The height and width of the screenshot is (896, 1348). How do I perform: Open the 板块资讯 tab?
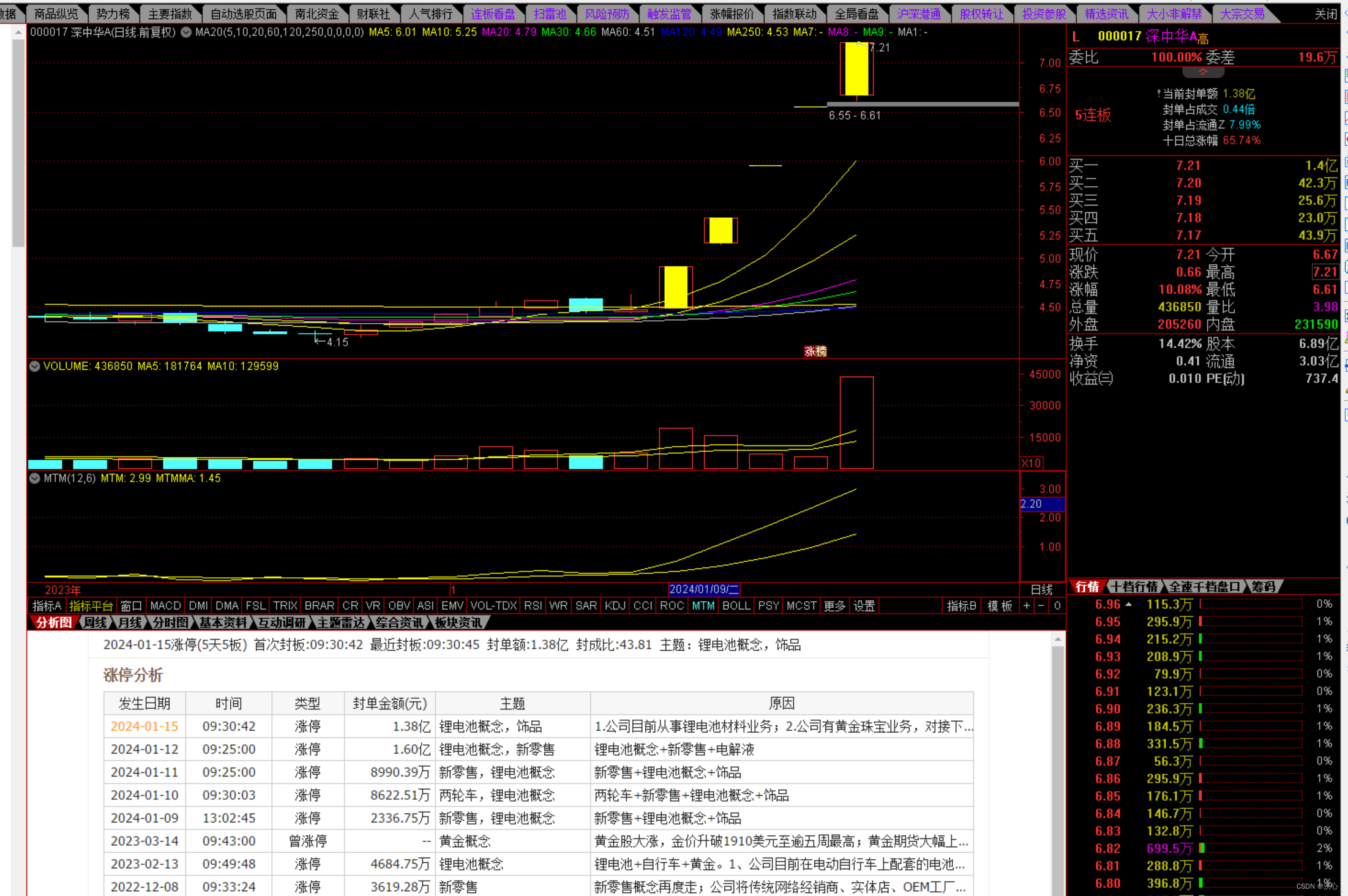click(x=458, y=622)
